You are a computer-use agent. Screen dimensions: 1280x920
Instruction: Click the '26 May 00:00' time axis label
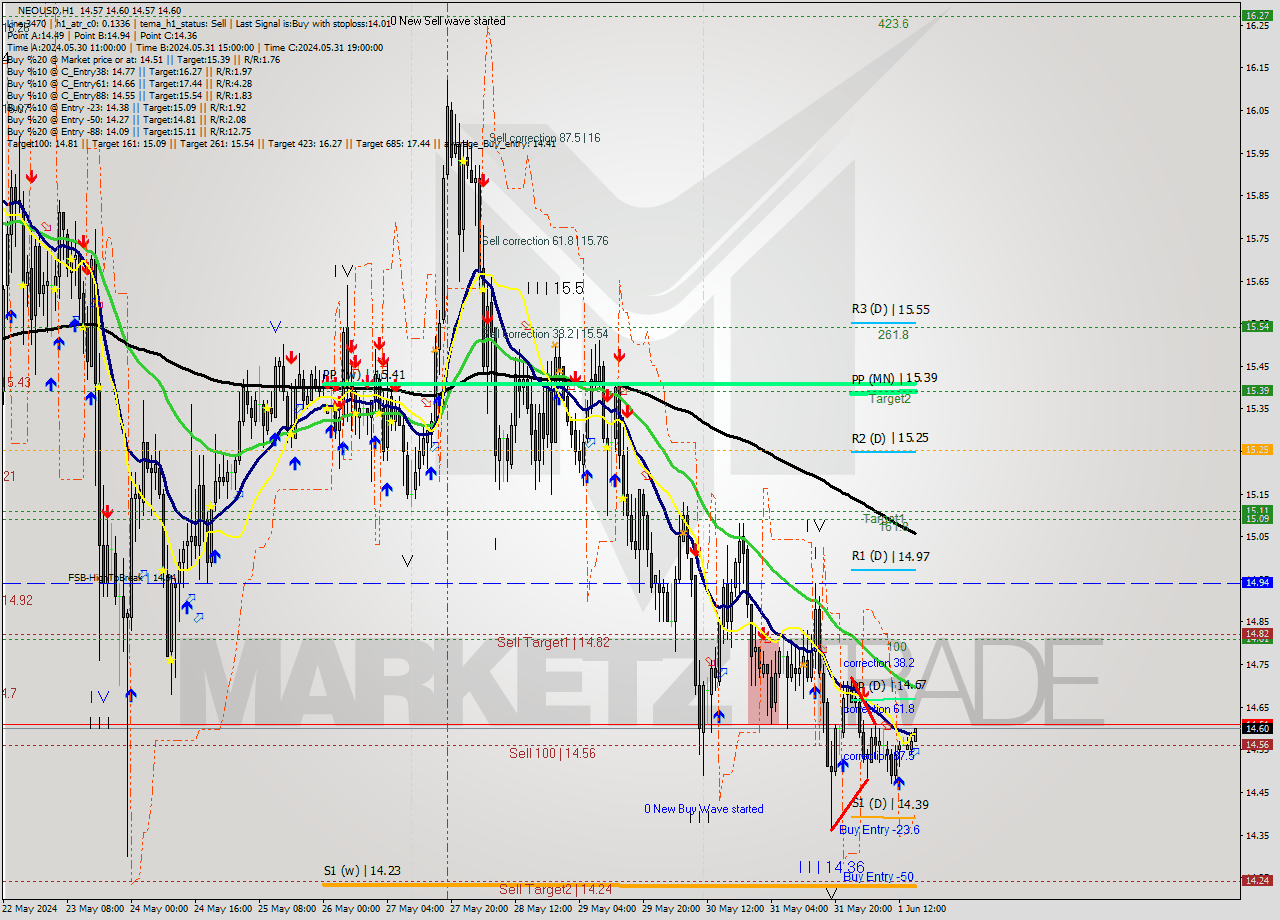click(351, 909)
